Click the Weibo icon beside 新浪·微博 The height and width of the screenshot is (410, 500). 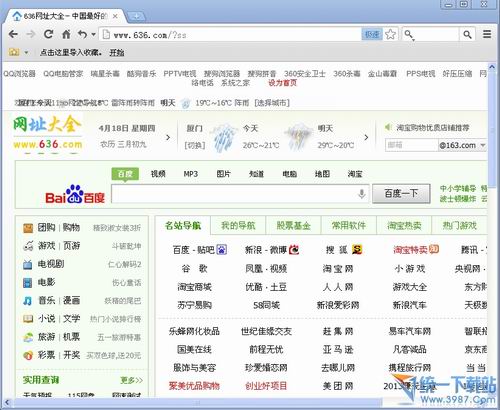[x=294, y=250]
